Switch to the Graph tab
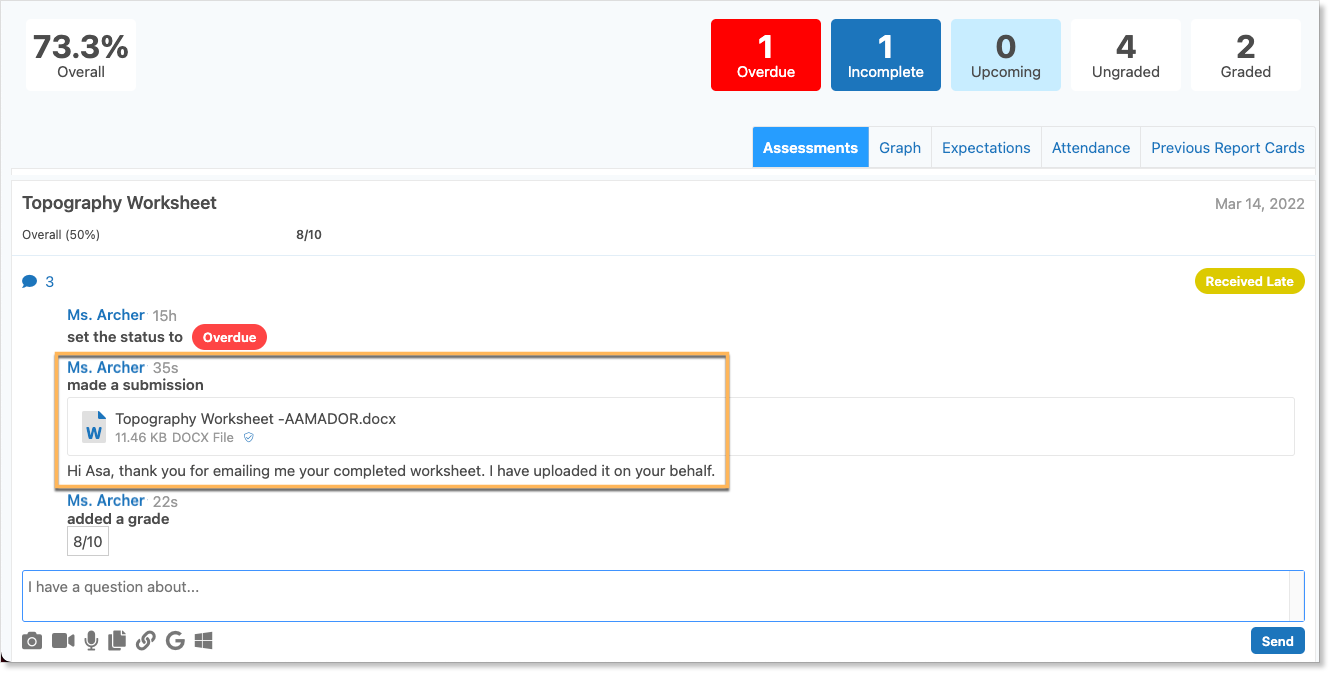Image resolution: width=1330 pixels, height=673 pixels. [x=900, y=148]
